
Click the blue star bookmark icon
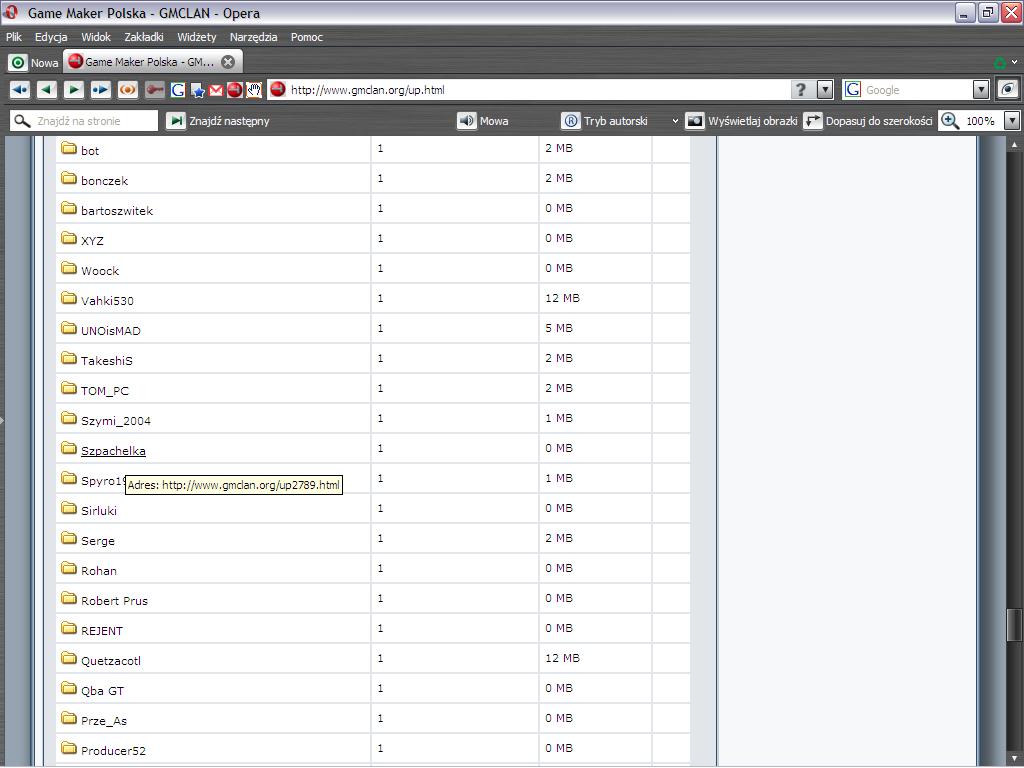click(198, 90)
